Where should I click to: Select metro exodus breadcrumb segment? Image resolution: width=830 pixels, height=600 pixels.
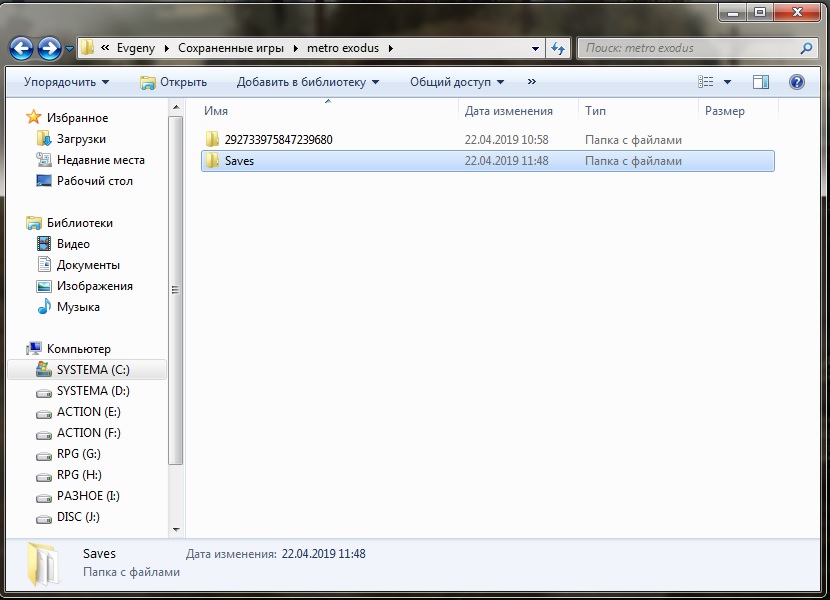pyautogui.click(x=343, y=48)
